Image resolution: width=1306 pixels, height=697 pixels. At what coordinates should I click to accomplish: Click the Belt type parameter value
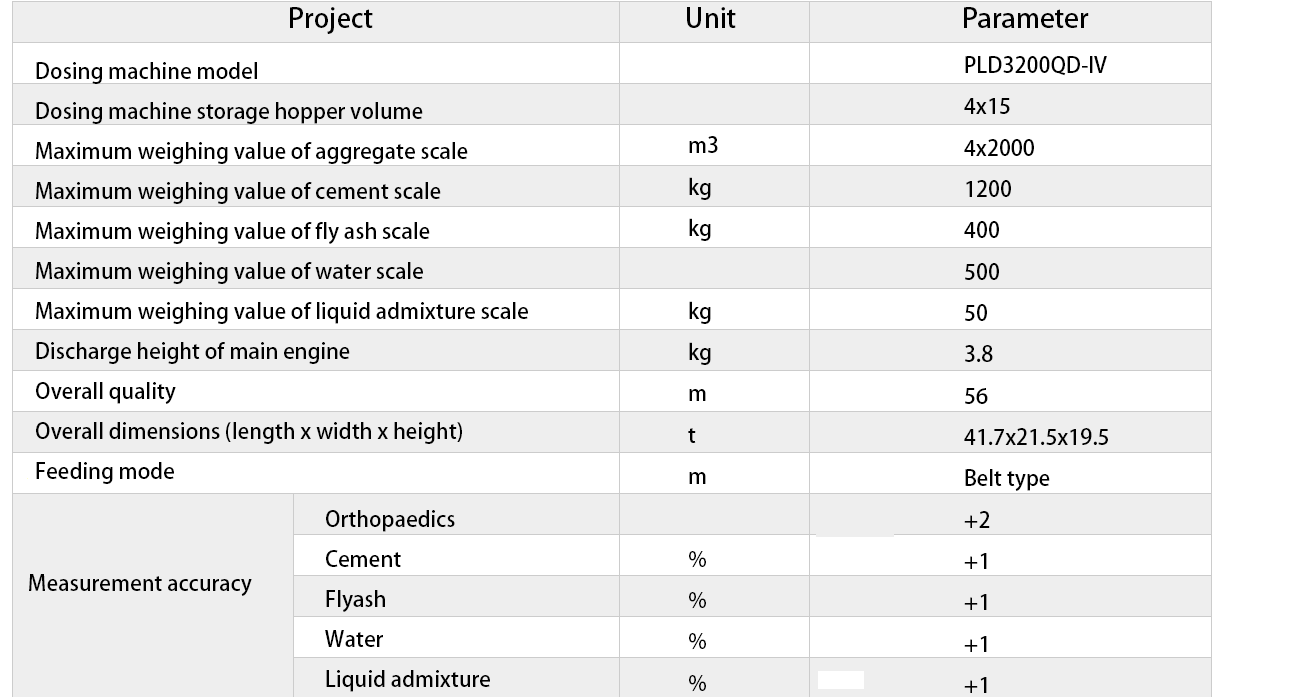(x=1007, y=478)
